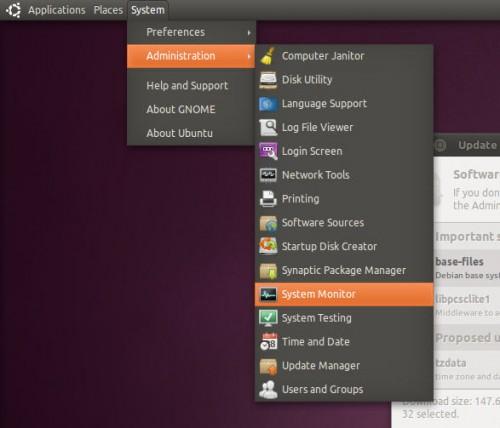Viewport: 500px width, 428px height.
Task: Click the Synaptic Package Manager icon
Action: pos(268,271)
